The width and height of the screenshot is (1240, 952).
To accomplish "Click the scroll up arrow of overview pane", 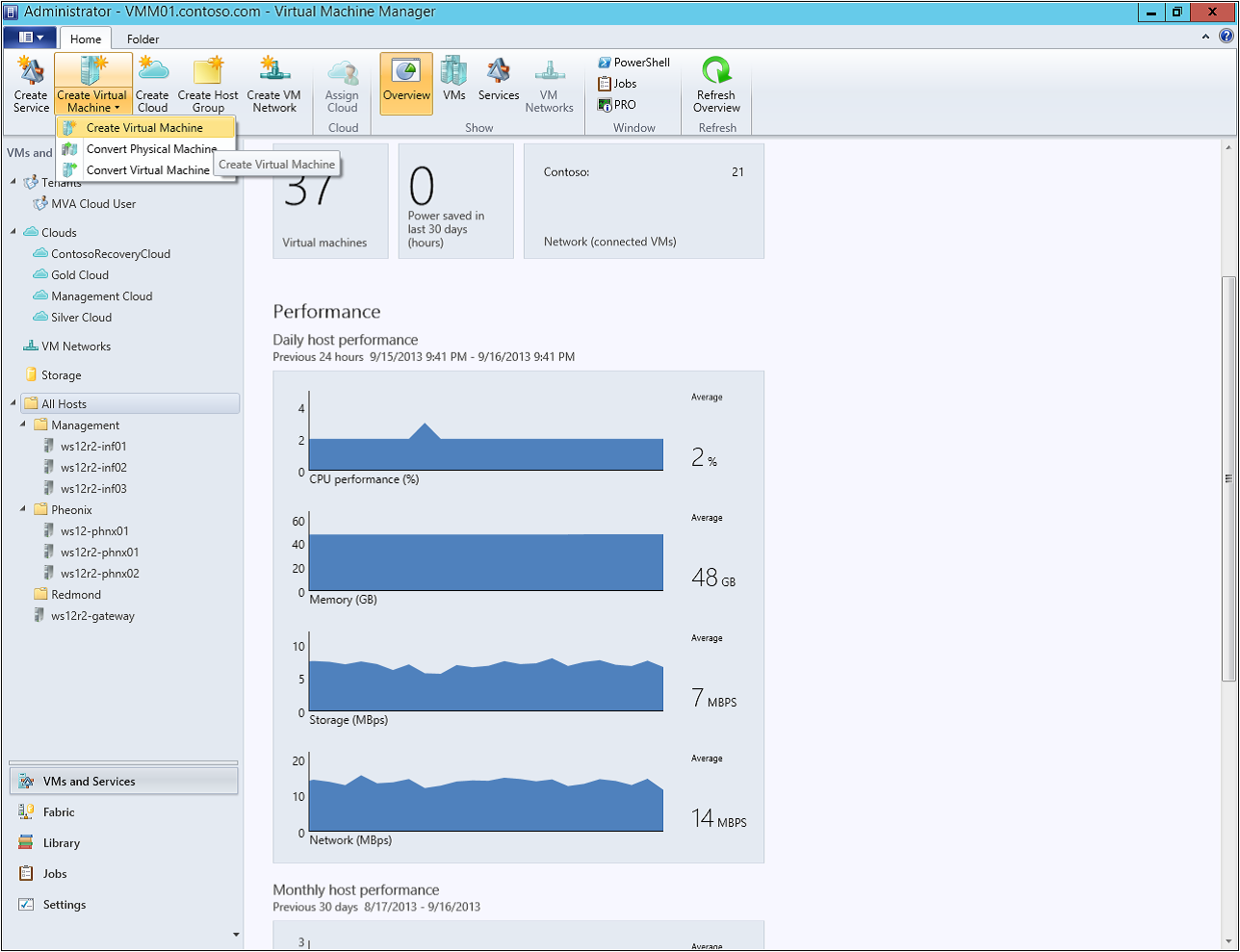I will click(1227, 147).
